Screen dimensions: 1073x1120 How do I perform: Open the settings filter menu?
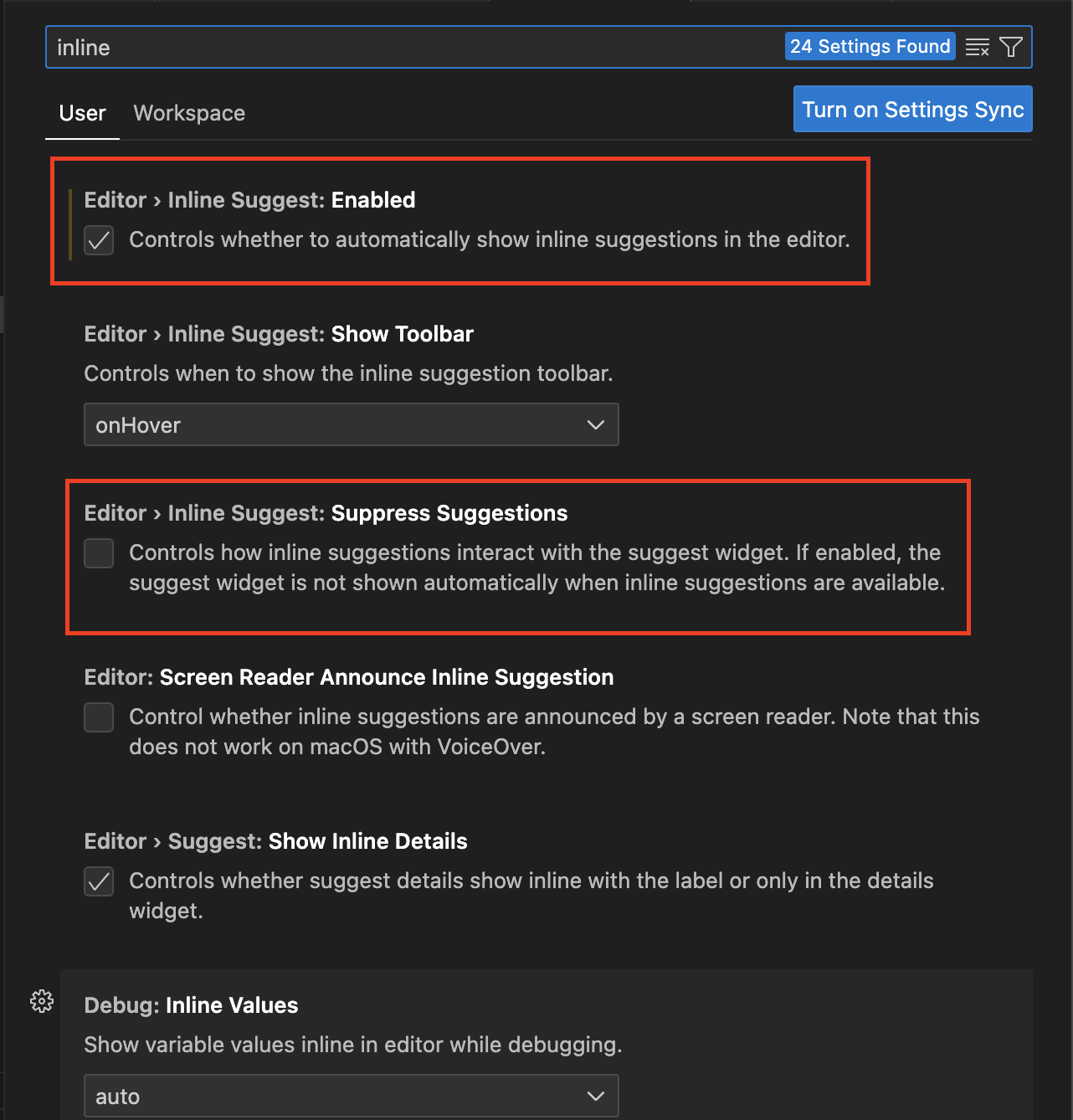point(1011,47)
